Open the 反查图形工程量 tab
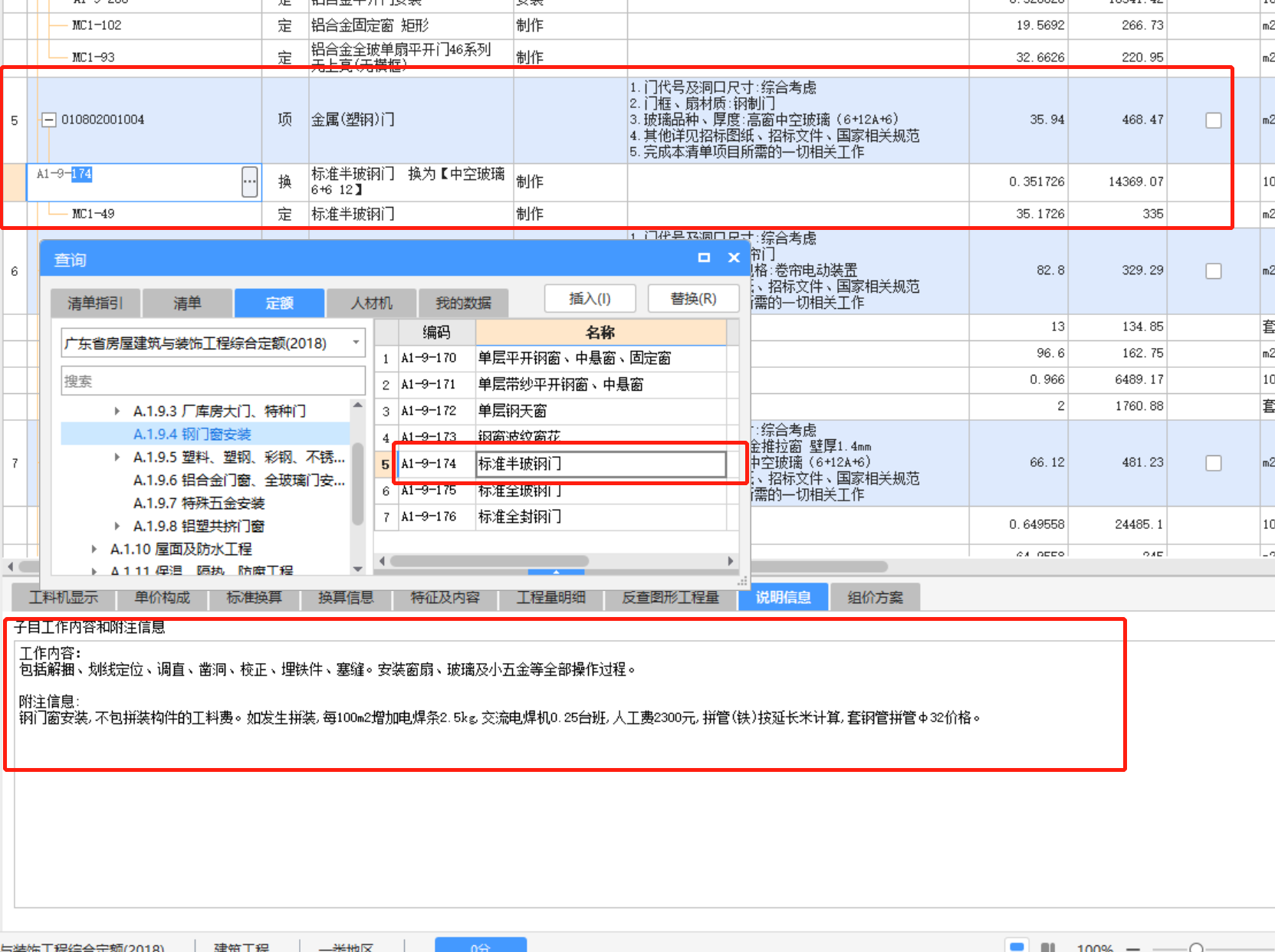 tap(670, 597)
